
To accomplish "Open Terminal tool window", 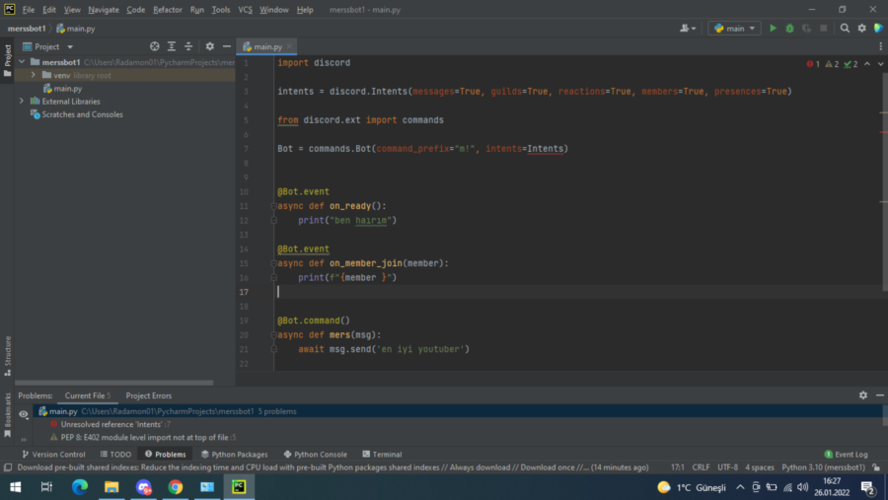I will pyautogui.click(x=382, y=454).
